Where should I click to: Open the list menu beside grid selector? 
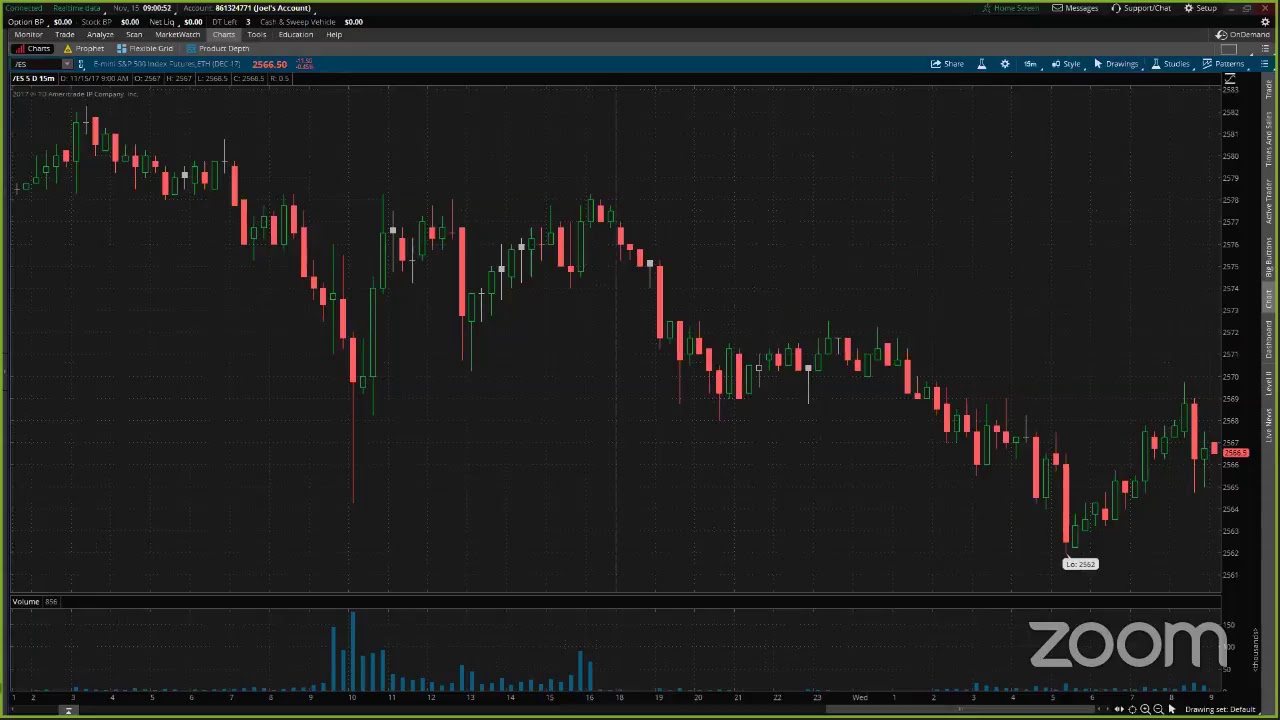(1263, 49)
